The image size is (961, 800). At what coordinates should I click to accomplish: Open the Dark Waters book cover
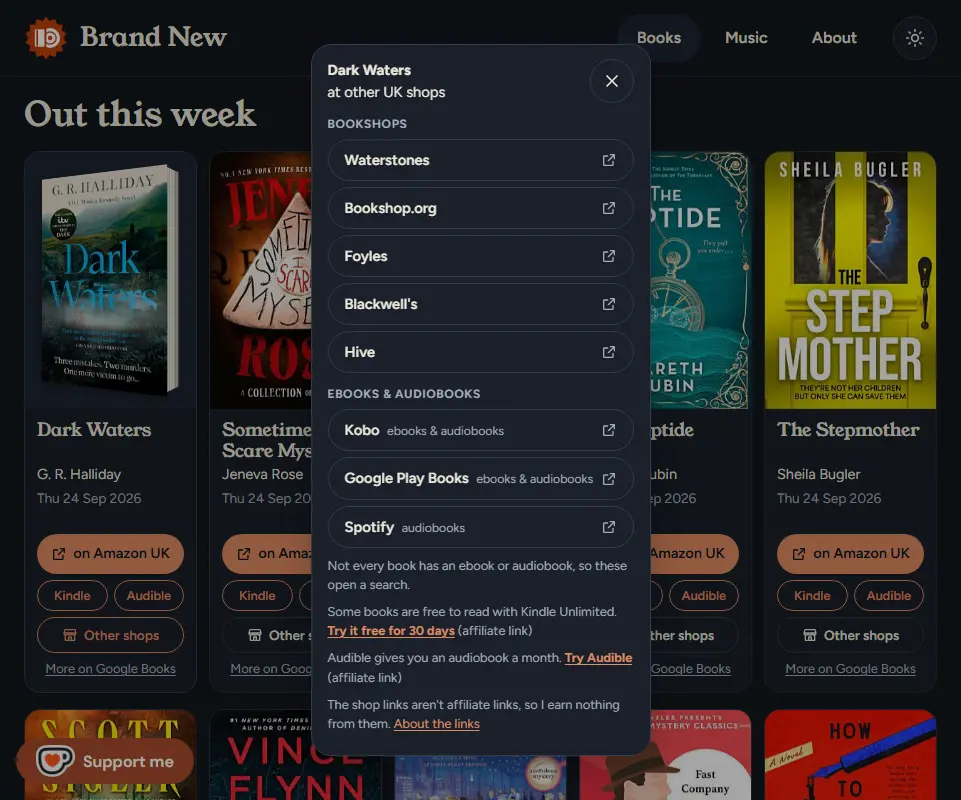tap(110, 280)
